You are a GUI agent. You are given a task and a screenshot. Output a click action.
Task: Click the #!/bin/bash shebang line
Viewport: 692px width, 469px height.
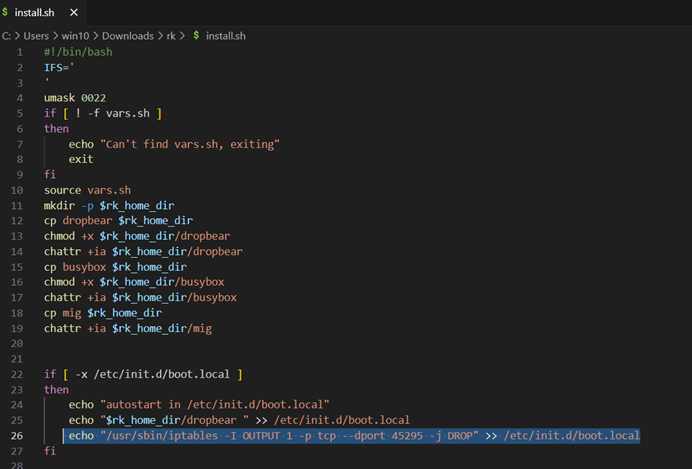point(78,52)
